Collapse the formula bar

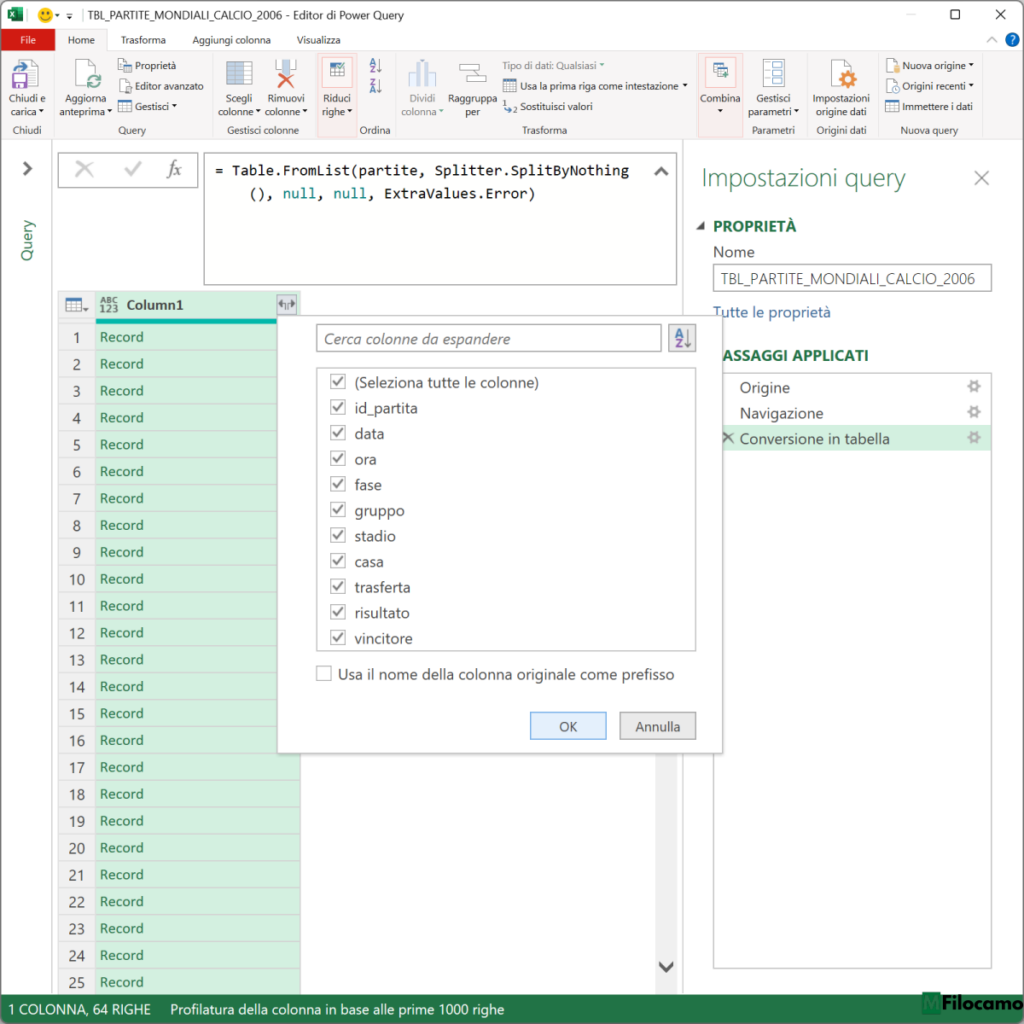[x=661, y=171]
